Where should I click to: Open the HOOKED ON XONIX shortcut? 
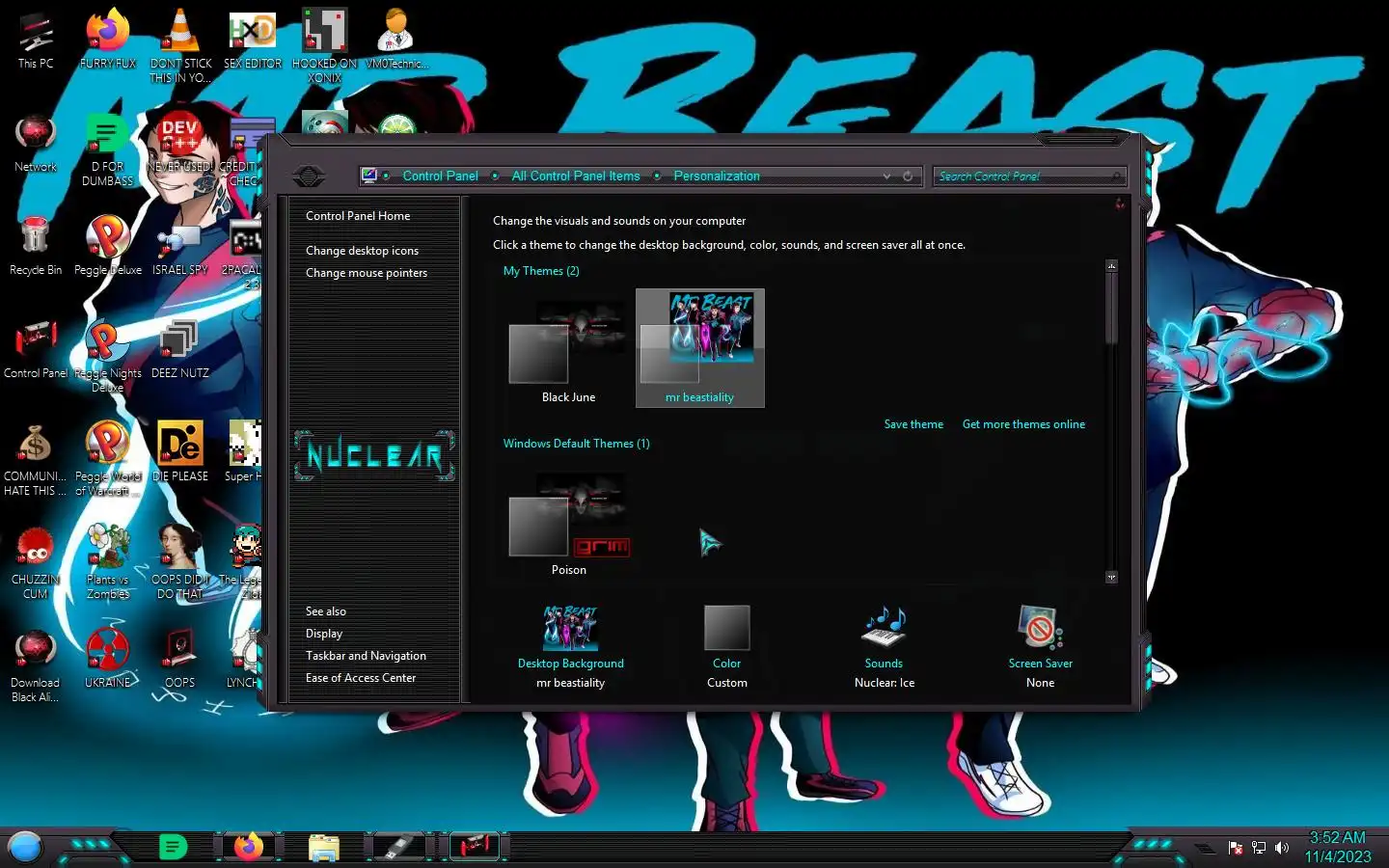(x=325, y=46)
